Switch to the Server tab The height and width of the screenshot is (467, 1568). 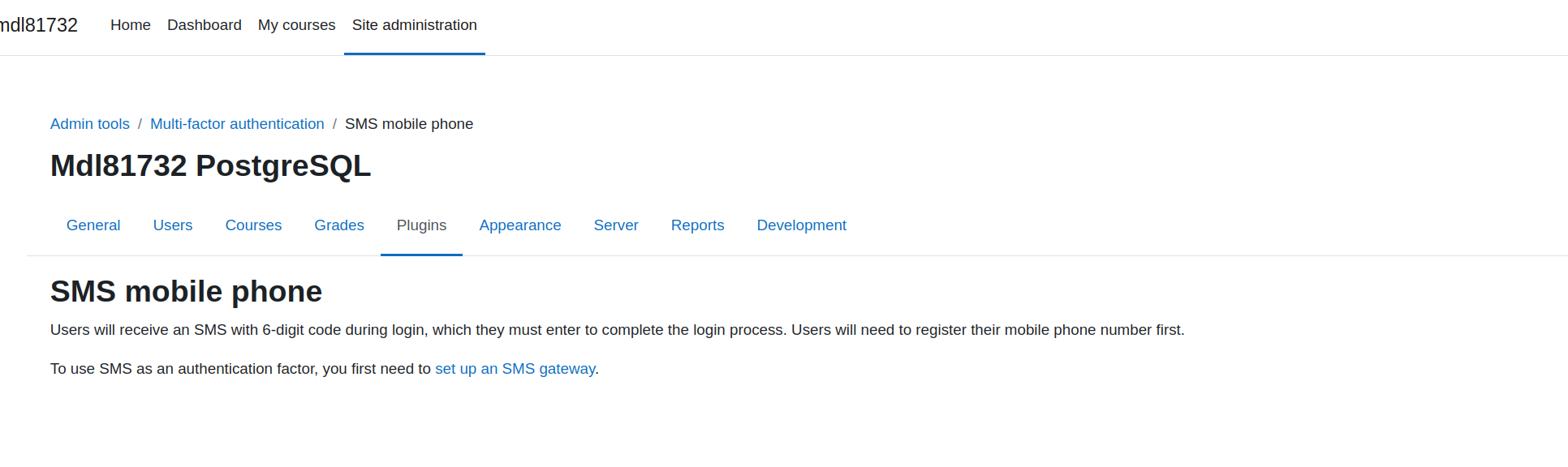pos(616,225)
